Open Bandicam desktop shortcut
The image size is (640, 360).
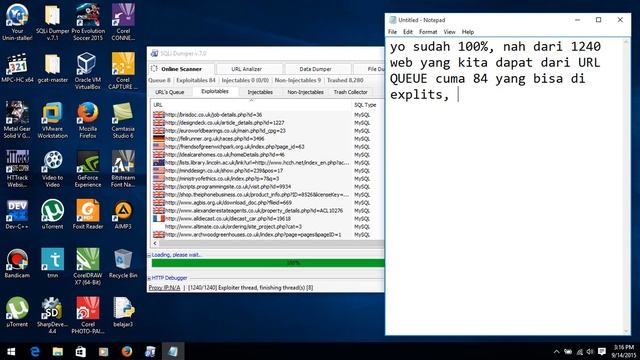click(x=17, y=263)
